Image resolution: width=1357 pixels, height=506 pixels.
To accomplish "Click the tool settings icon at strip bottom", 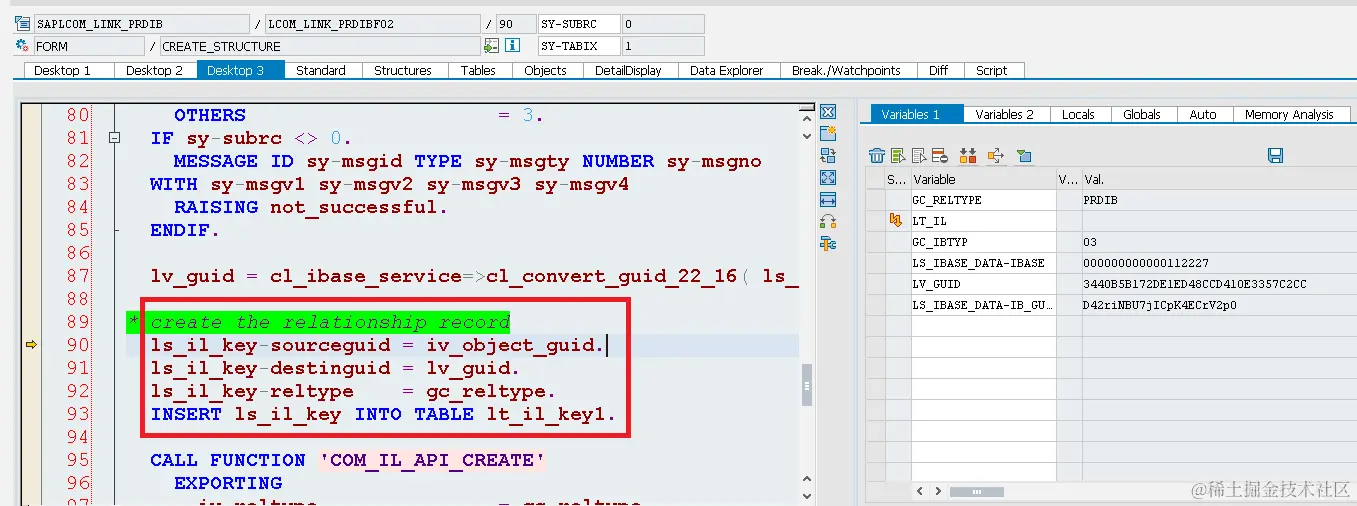I will coord(828,243).
